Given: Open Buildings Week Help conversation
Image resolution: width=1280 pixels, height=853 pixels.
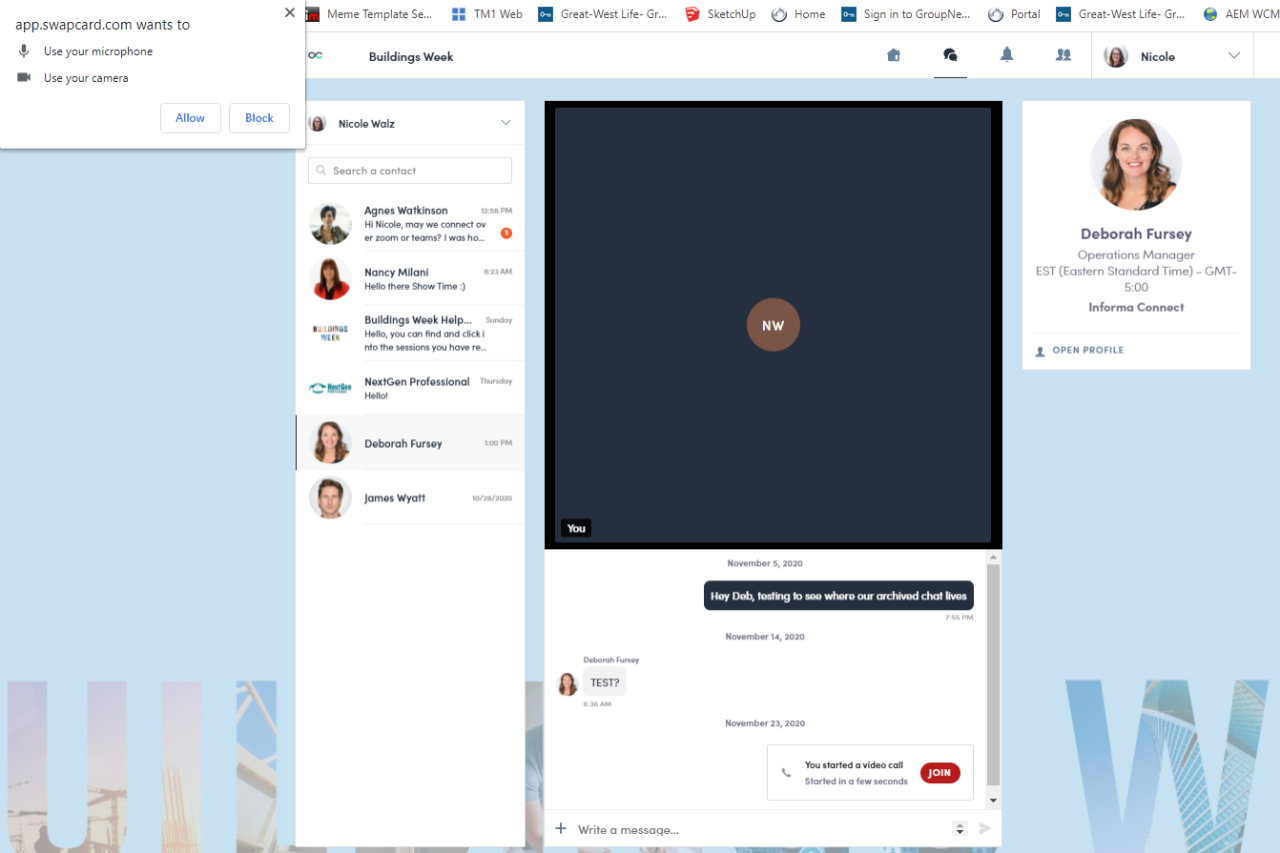Looking at the screenshot, I should (x=410, y=333).
